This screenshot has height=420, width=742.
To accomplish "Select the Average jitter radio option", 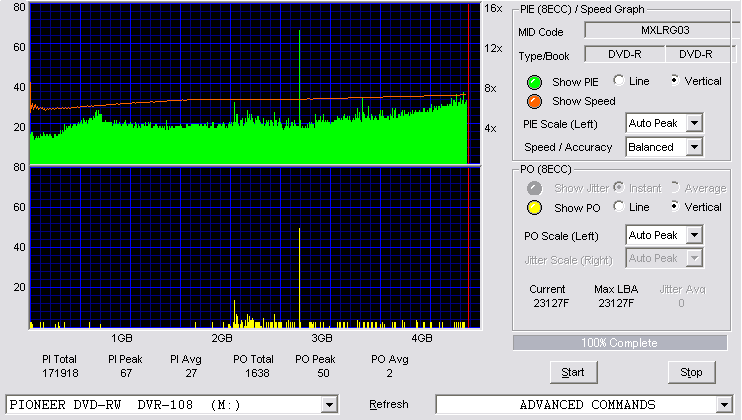I will tap(675, 187).
